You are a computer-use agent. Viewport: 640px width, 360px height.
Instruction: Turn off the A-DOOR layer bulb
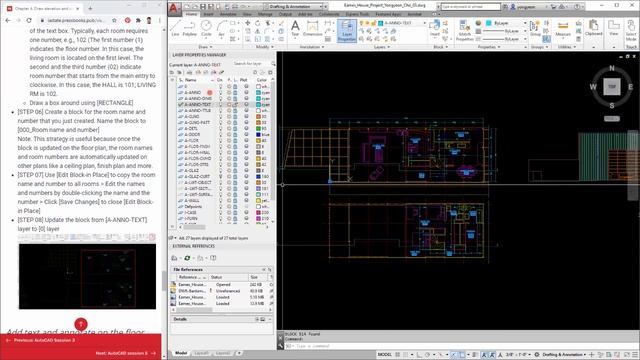tap(220, 134)
